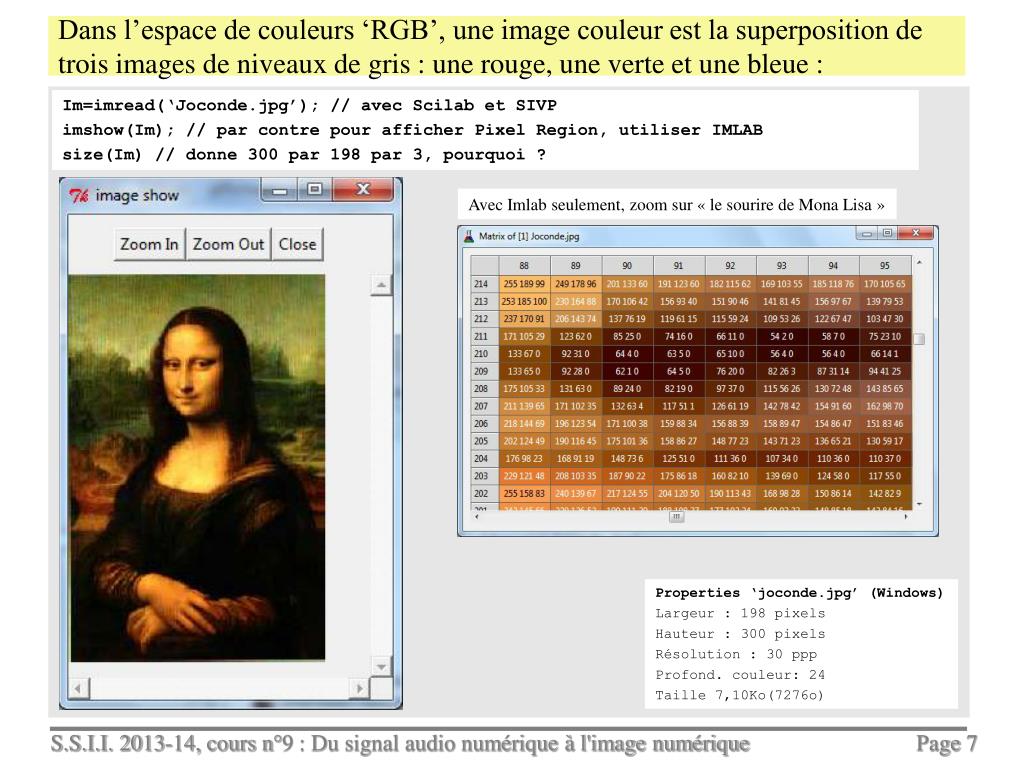Click the cell '66 14 1'
The height and width of the screenshot is (768, 1024).
coord(885,354)
